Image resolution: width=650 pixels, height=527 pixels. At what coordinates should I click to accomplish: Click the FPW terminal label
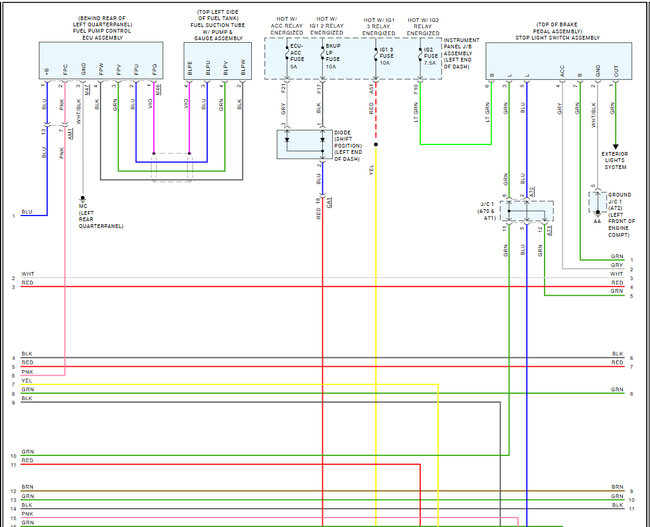pos(100,70)
